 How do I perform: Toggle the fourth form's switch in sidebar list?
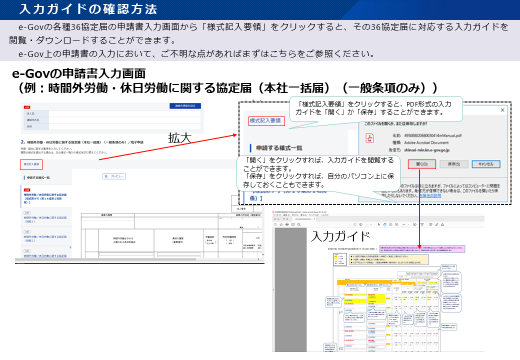point(27,251)
